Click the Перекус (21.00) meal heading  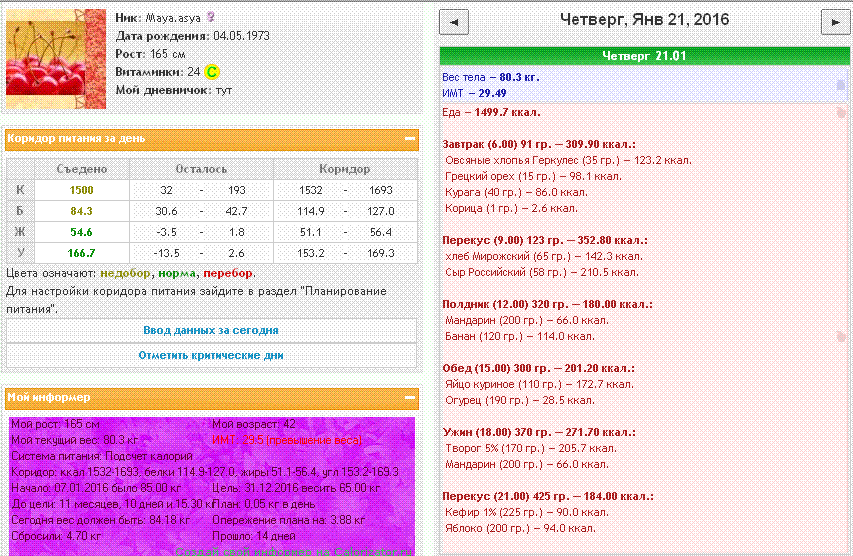click(548, 496)
